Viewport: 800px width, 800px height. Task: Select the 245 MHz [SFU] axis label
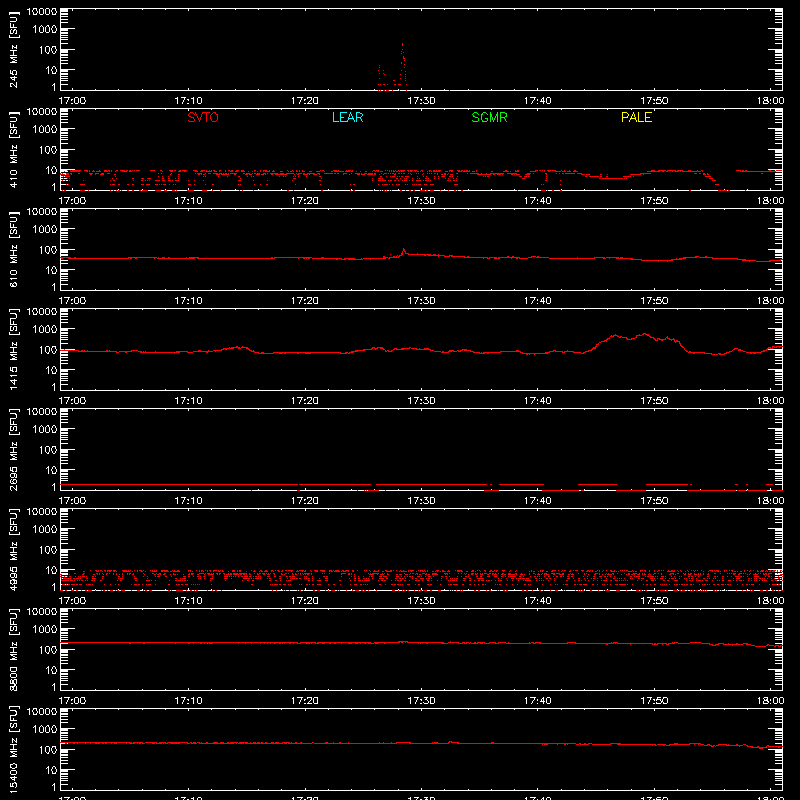point(14,49)
